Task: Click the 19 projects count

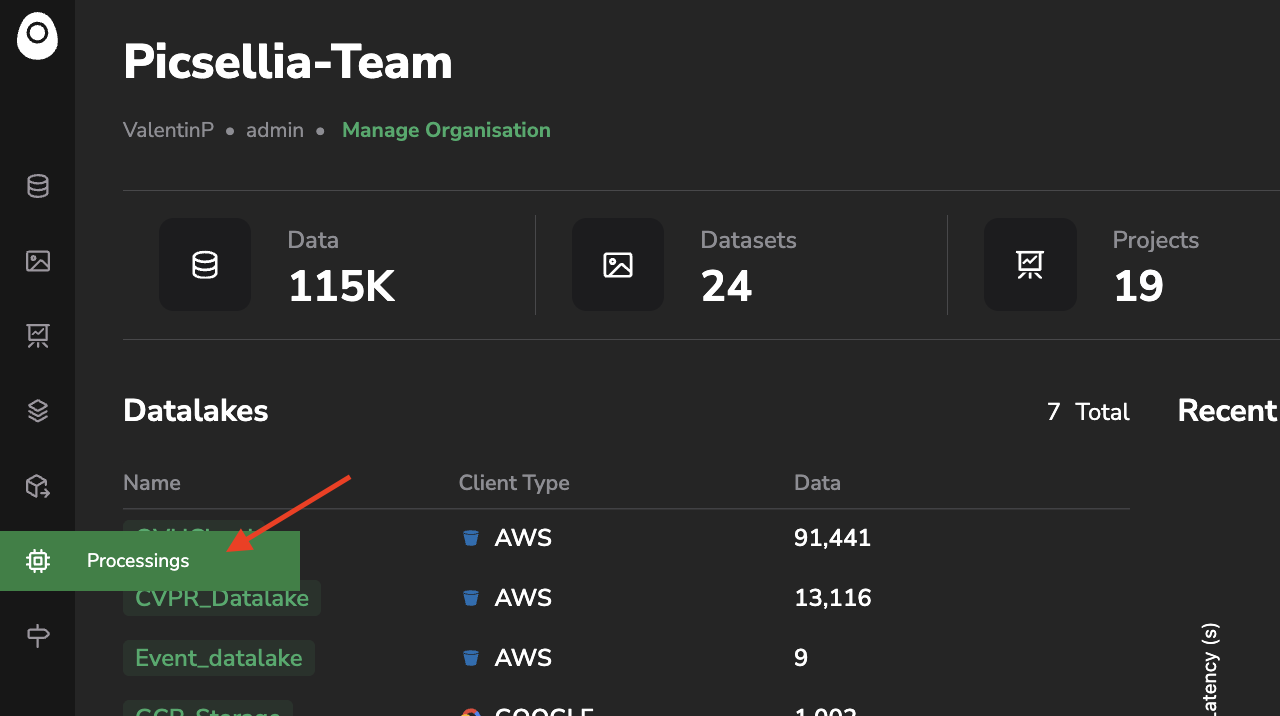Action: (x=1138, y=287)
